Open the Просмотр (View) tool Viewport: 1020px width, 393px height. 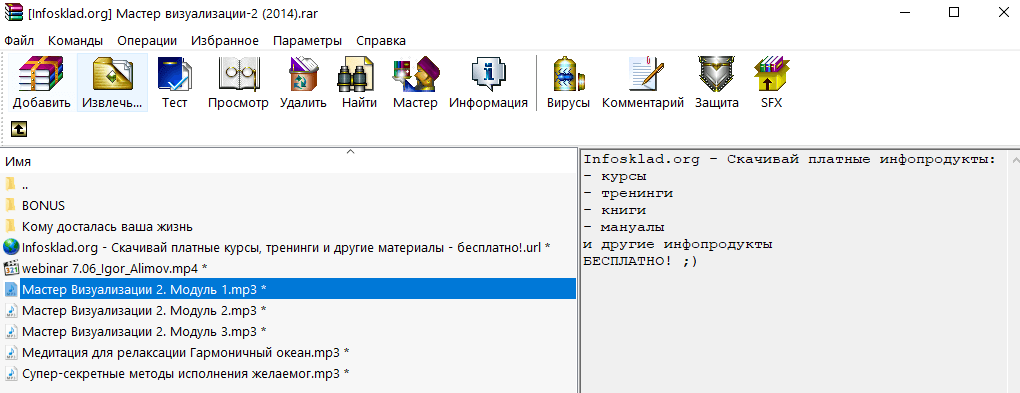click(238, 74)
